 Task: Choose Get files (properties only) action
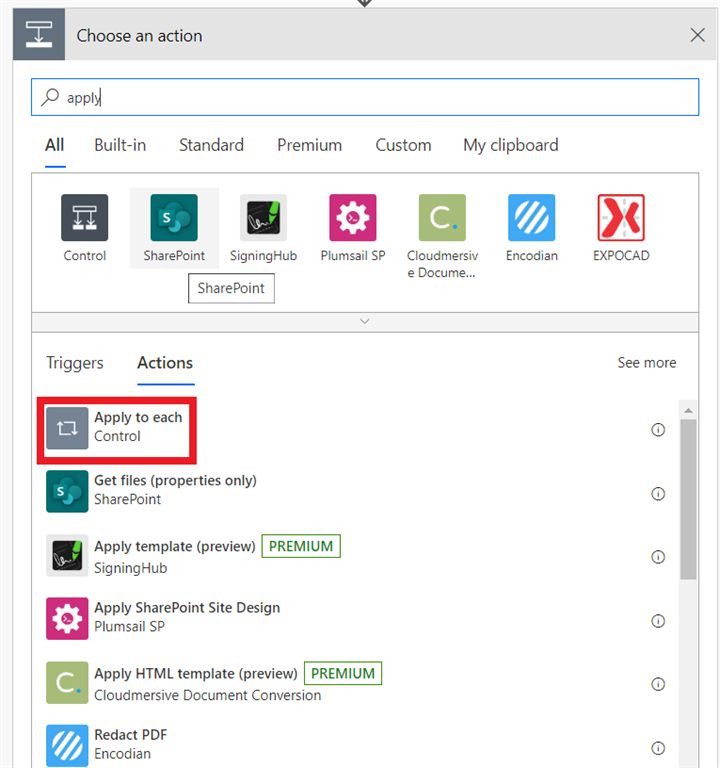pyautogui.click(x=175, y=481)
